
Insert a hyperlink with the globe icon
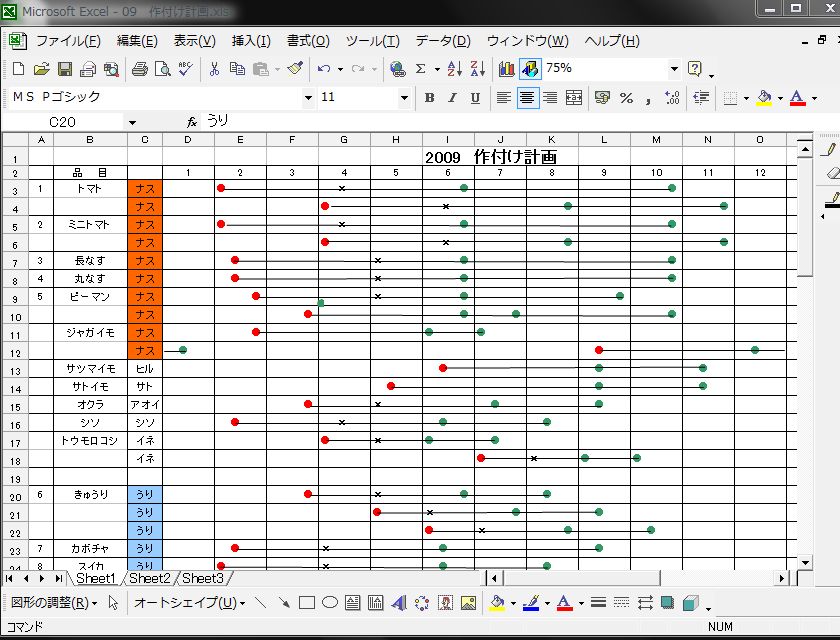coord(398,69)
